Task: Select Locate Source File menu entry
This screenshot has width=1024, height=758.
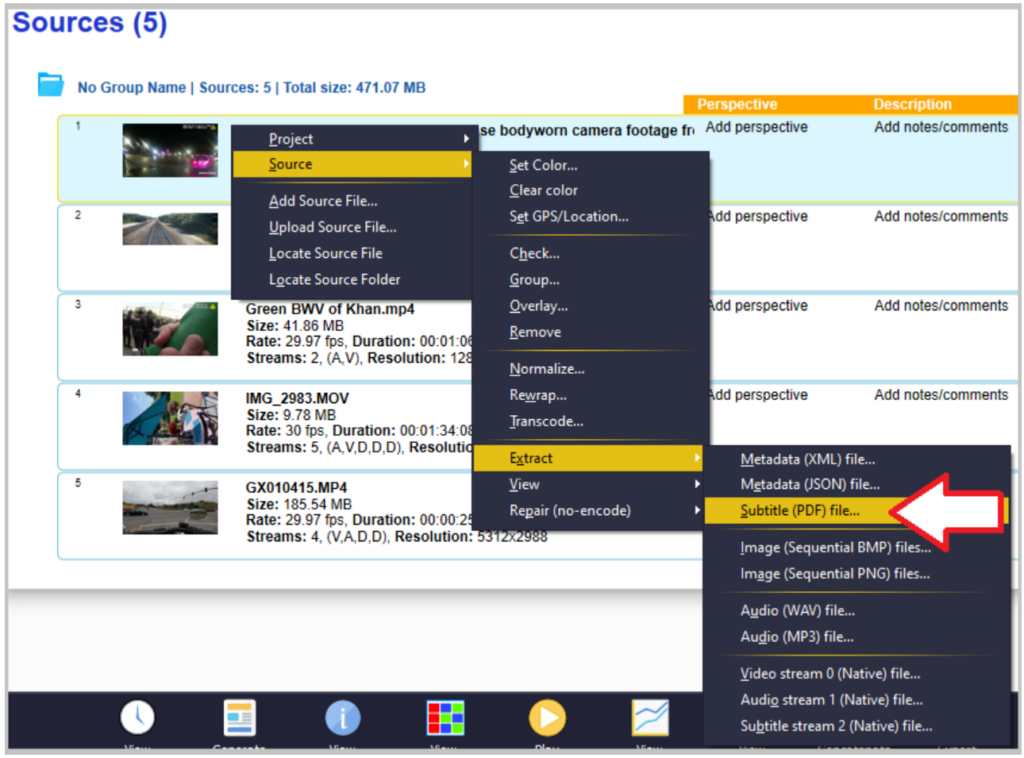Action: pos(352,253)
